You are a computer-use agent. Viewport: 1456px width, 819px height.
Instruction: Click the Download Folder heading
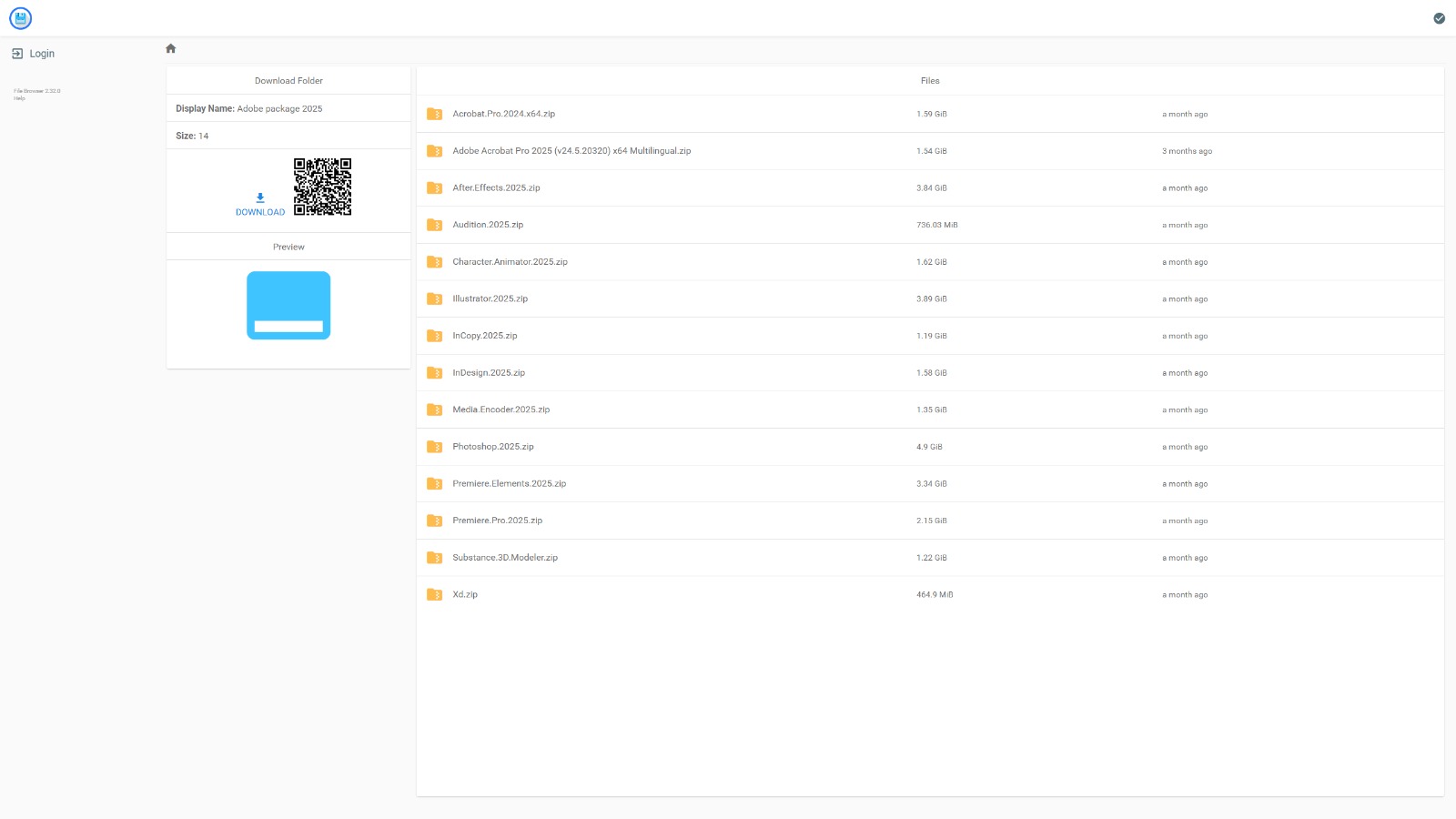(288, 81)
